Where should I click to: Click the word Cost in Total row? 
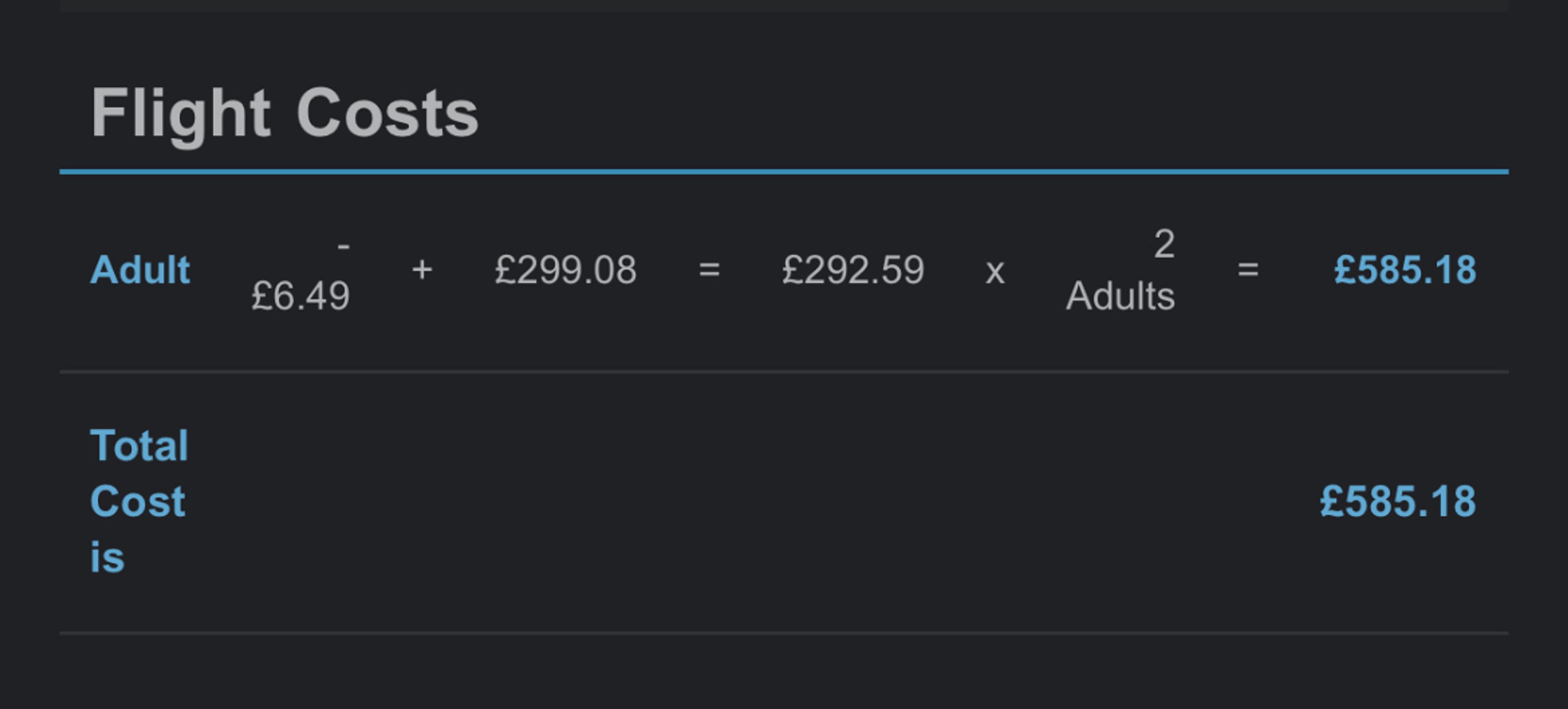[x=138, y=502]
